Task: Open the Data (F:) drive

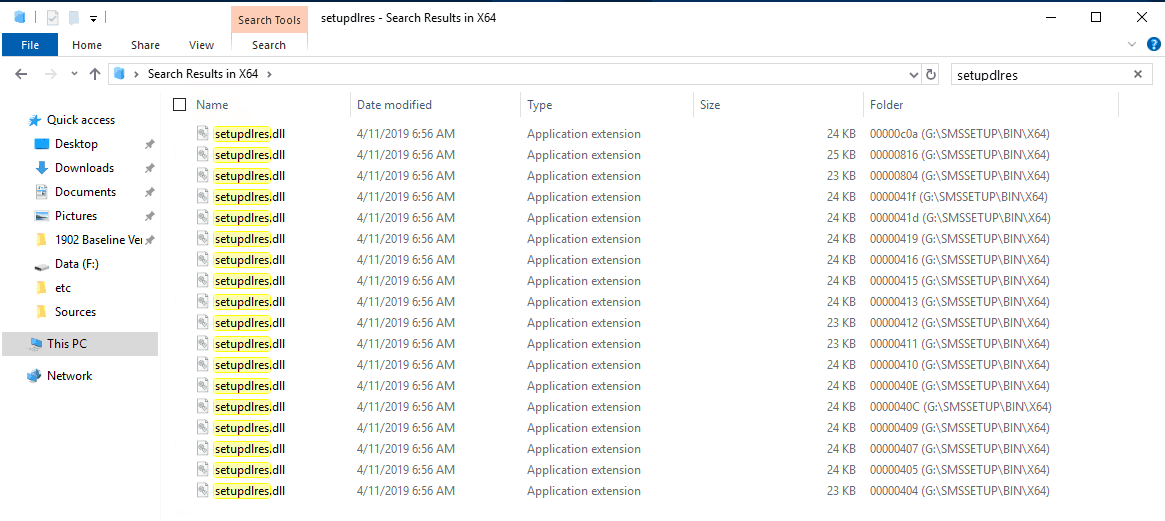Action: tap(78, 264)
